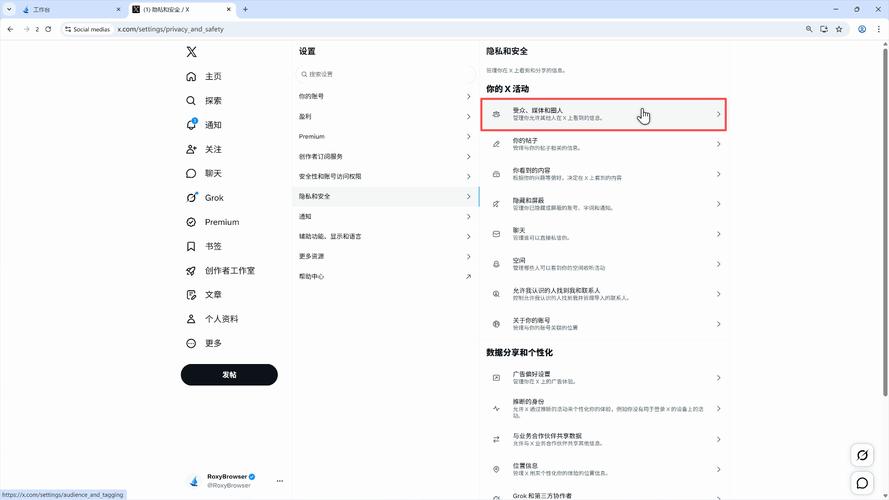The image size is (889, 500).
Task: Click the pencil icon beside 你的帖子
Action: tap(496, 144)
